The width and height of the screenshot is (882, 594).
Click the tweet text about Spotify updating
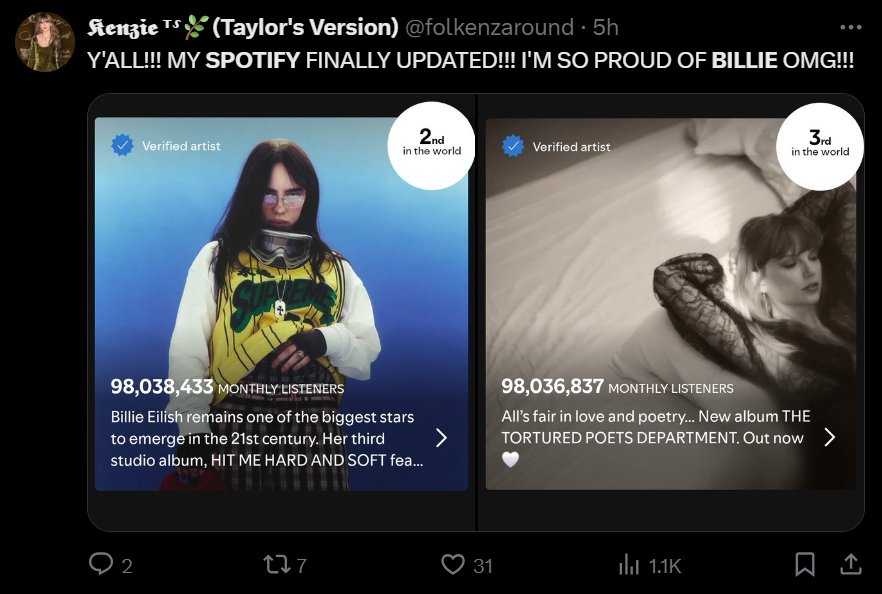[470, 60]
